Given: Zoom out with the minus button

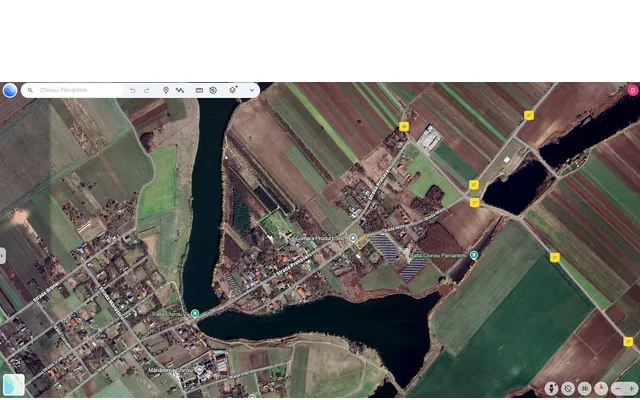Looking at the screenshot, I should [x=619, y=388].
